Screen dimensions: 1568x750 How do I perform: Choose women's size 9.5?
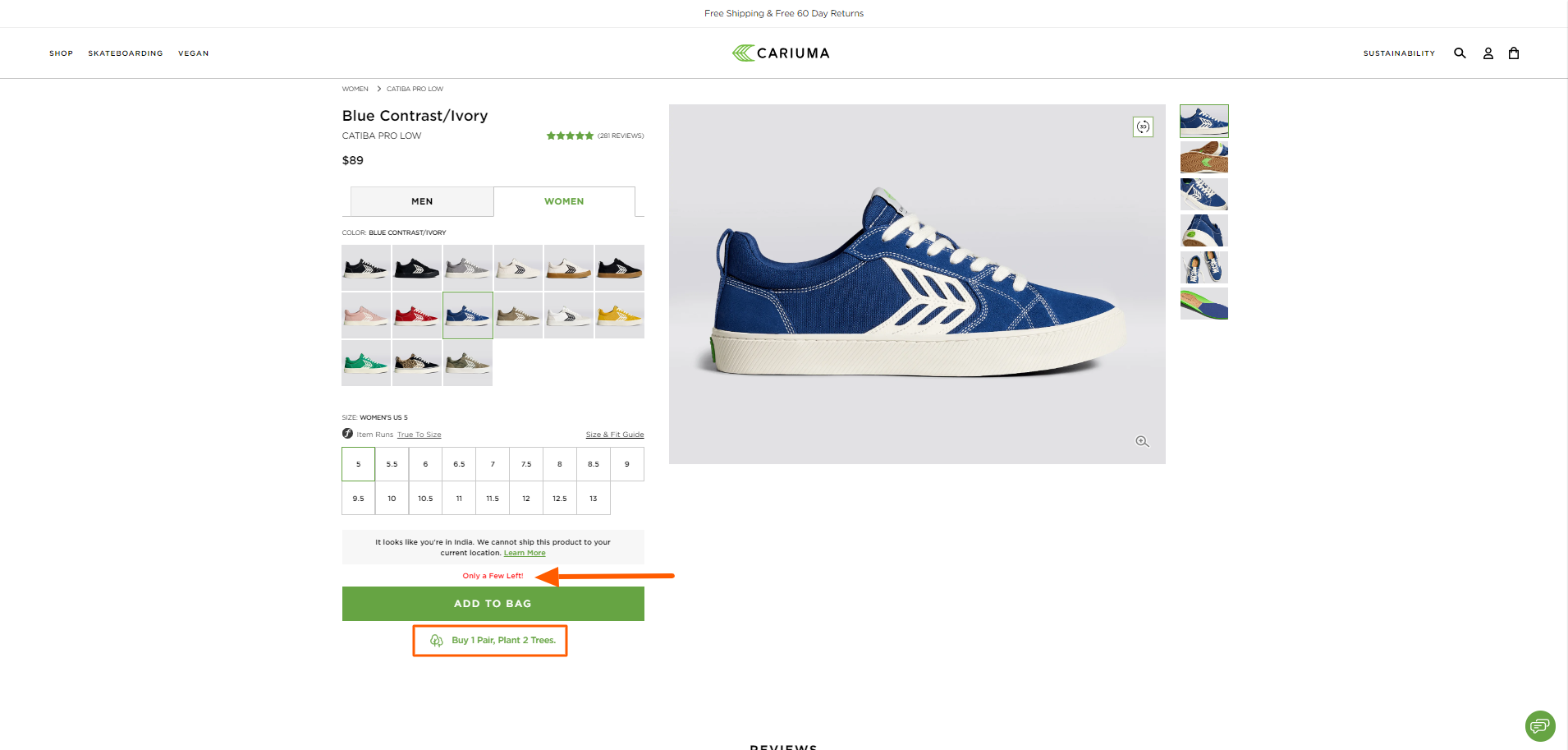(x=359, y=499)
